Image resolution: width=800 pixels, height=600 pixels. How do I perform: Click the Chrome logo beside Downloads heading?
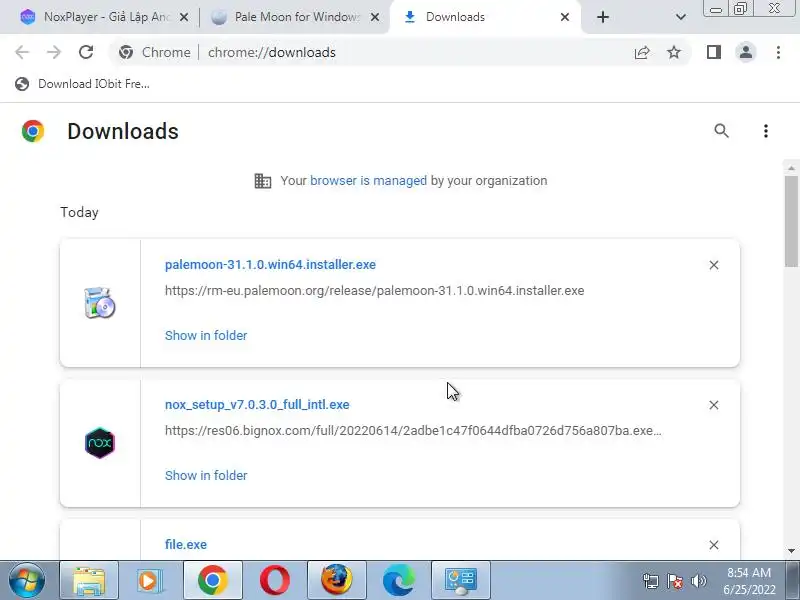33,131
